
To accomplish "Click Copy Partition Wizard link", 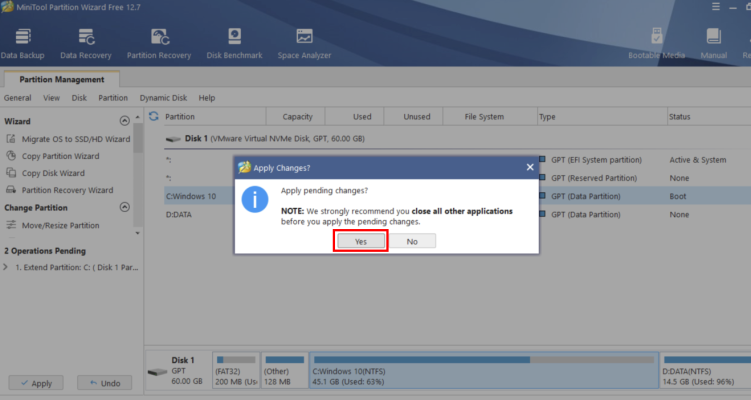I will [x=60, y=156].
